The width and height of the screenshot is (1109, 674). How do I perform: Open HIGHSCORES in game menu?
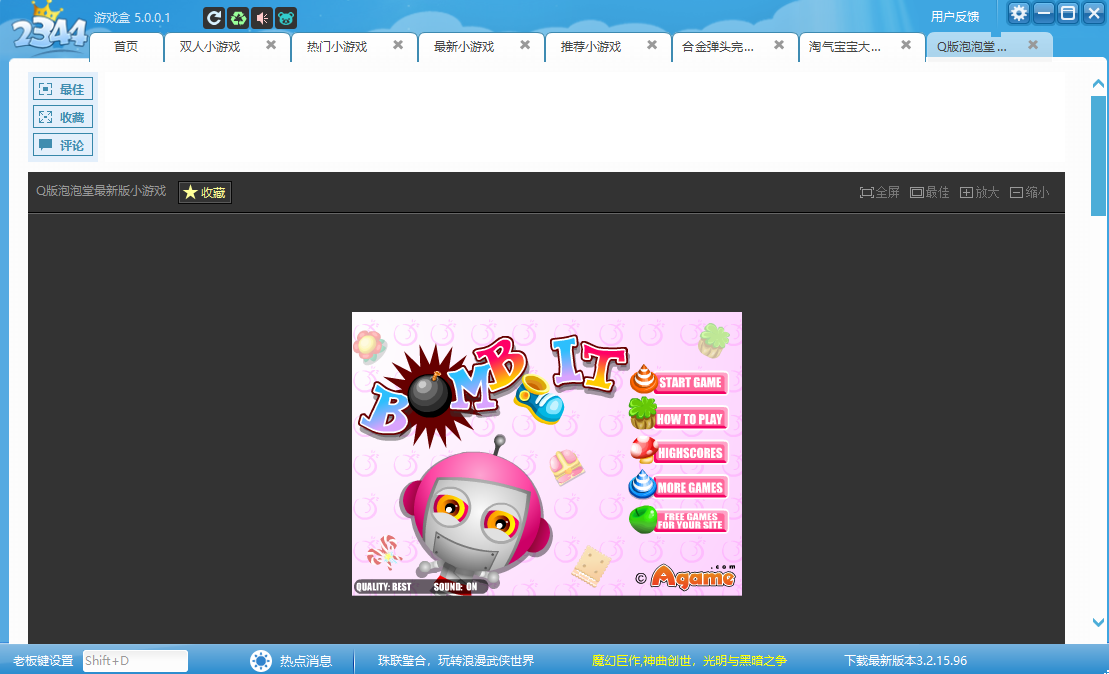[679, 453]
